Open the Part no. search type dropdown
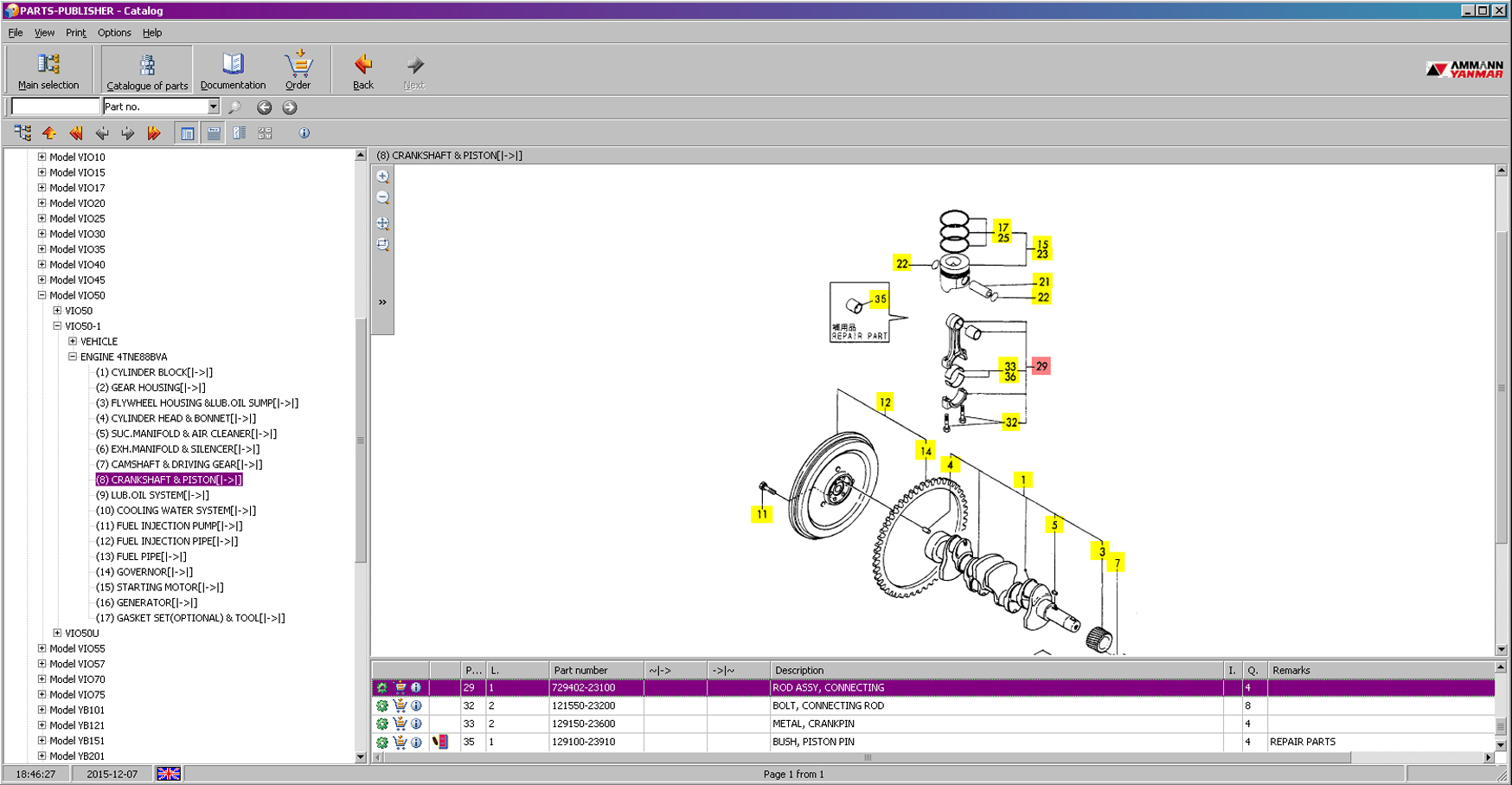 click(x=213, y=106)
